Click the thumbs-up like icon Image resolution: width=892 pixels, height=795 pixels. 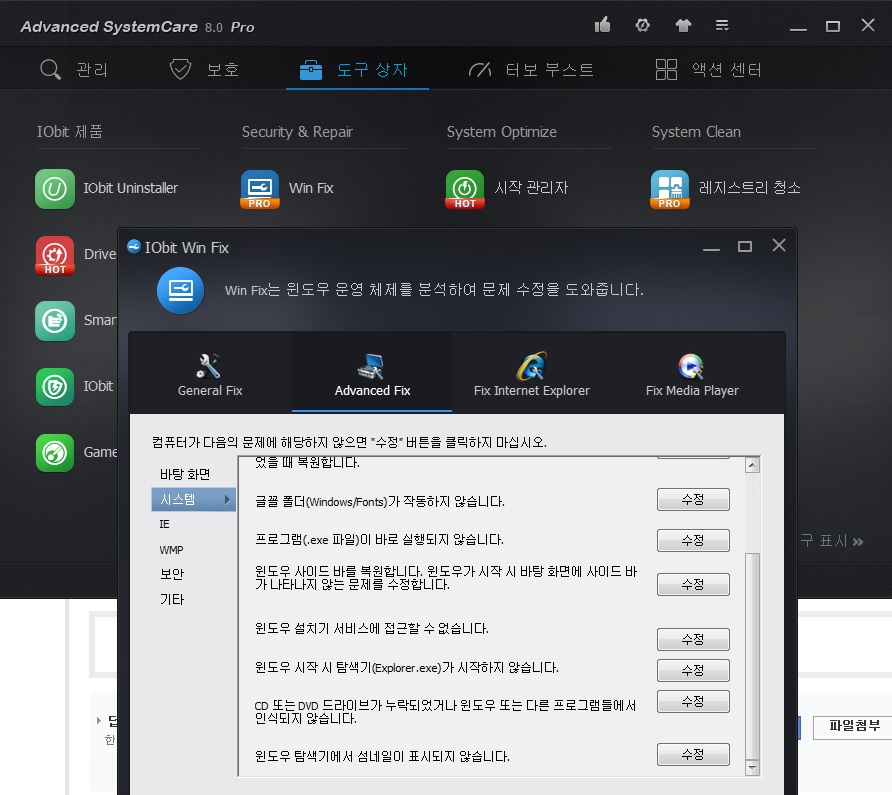(x=602, y=25)
